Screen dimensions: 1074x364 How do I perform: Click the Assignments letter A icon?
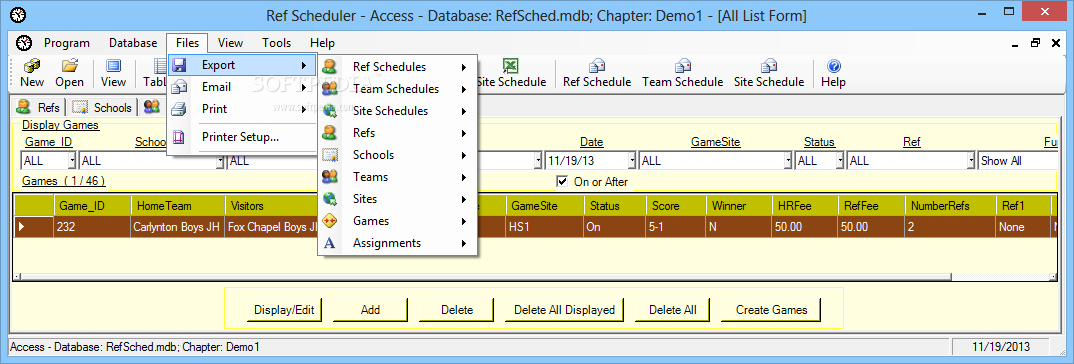point(329,243)
